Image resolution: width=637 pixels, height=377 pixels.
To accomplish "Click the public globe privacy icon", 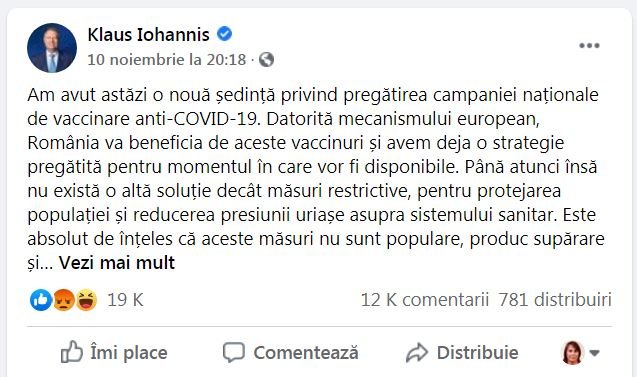I will point(266,60).
